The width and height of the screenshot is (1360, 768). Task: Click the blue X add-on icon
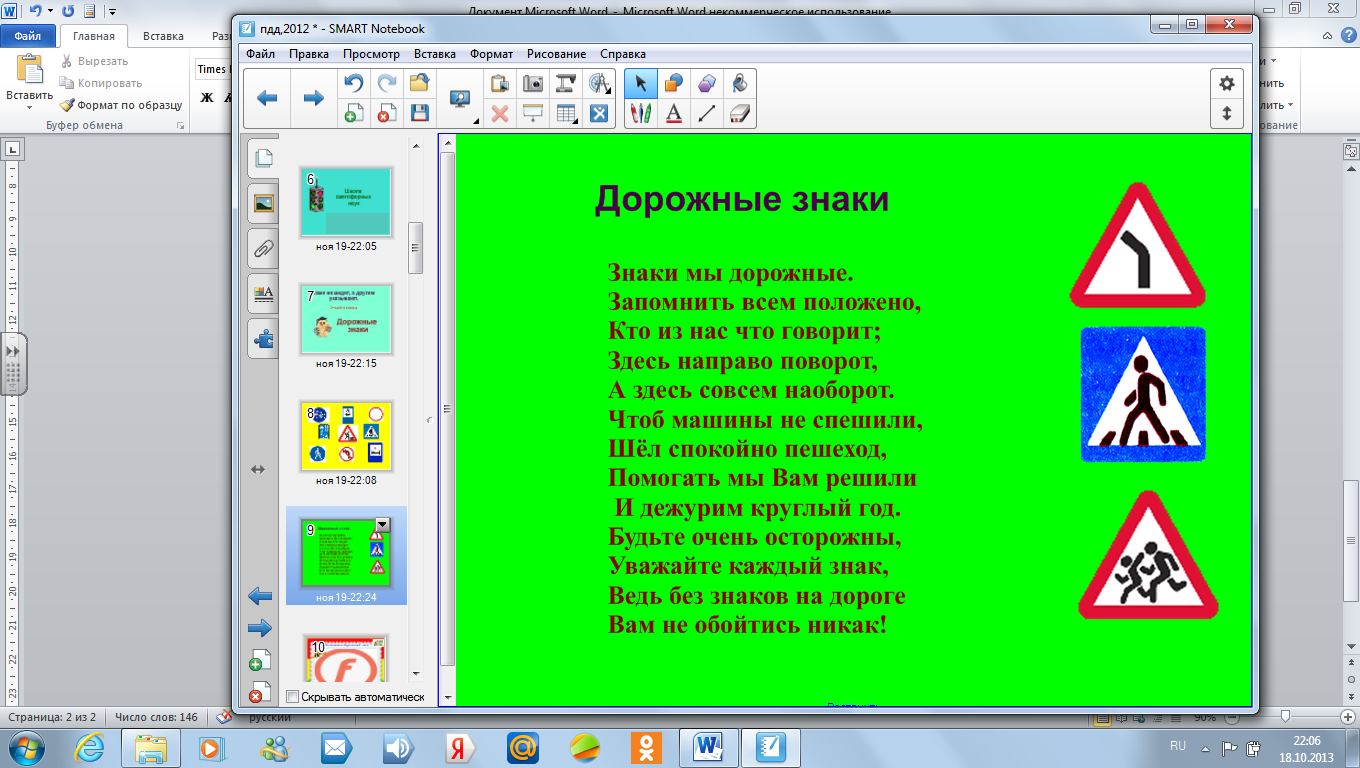[599, 113]
